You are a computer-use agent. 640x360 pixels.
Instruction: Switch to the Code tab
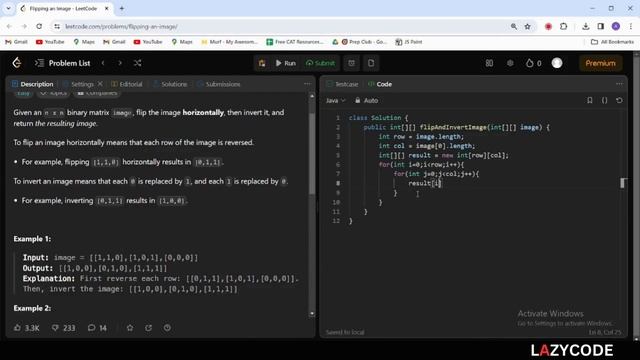click(380, 84)
